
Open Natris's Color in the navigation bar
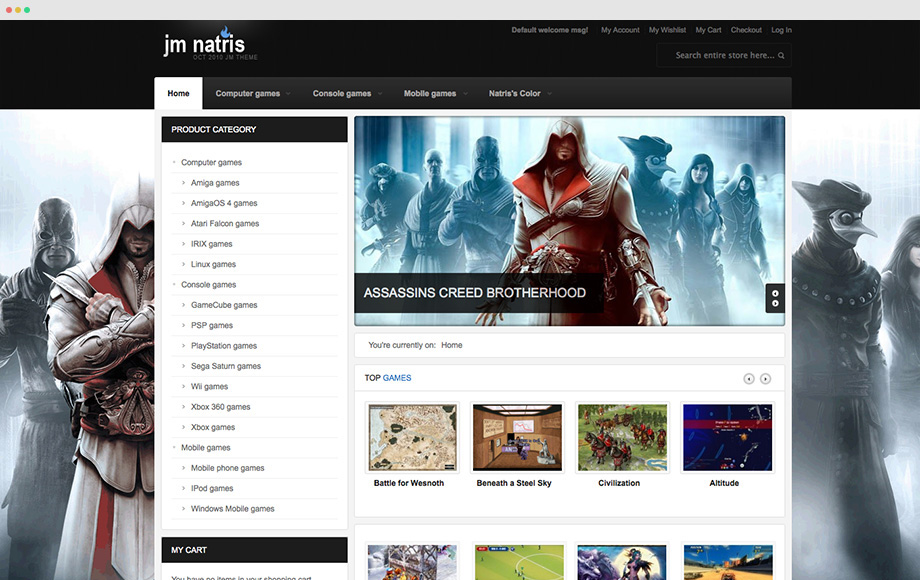point(515,93)
